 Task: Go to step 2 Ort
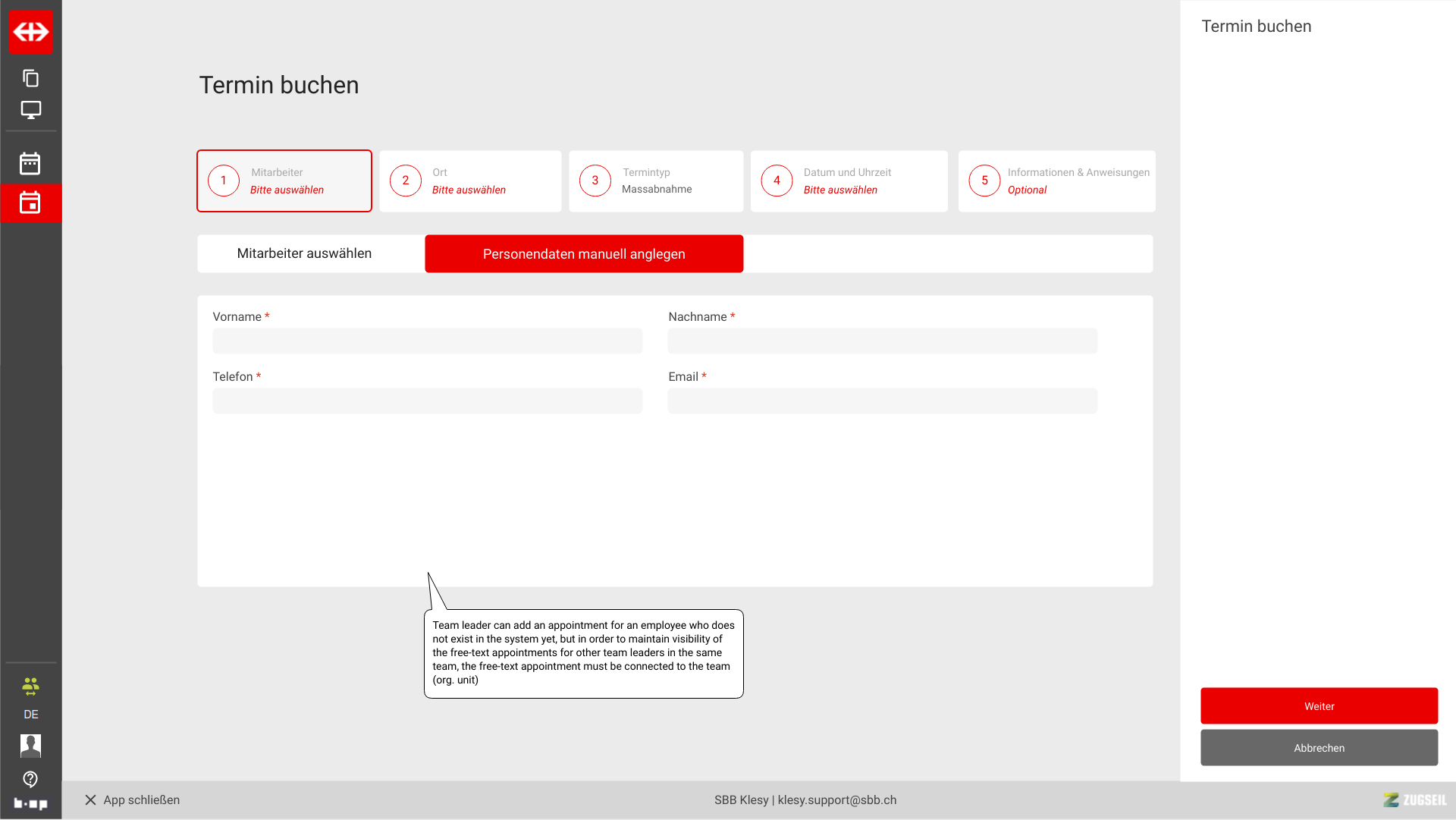(x=470, y=181)
